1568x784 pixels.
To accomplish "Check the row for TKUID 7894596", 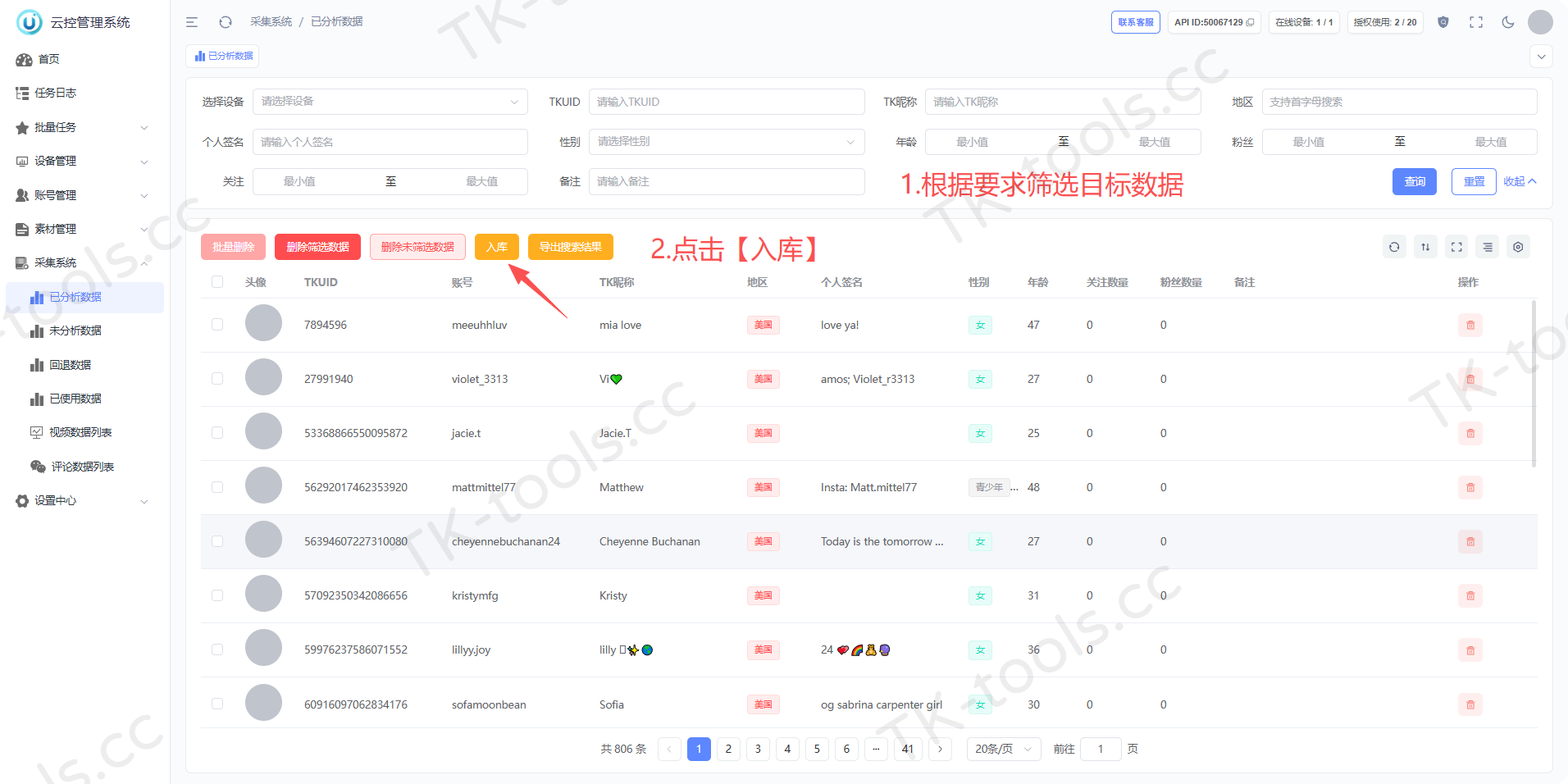I will (217, 325).
